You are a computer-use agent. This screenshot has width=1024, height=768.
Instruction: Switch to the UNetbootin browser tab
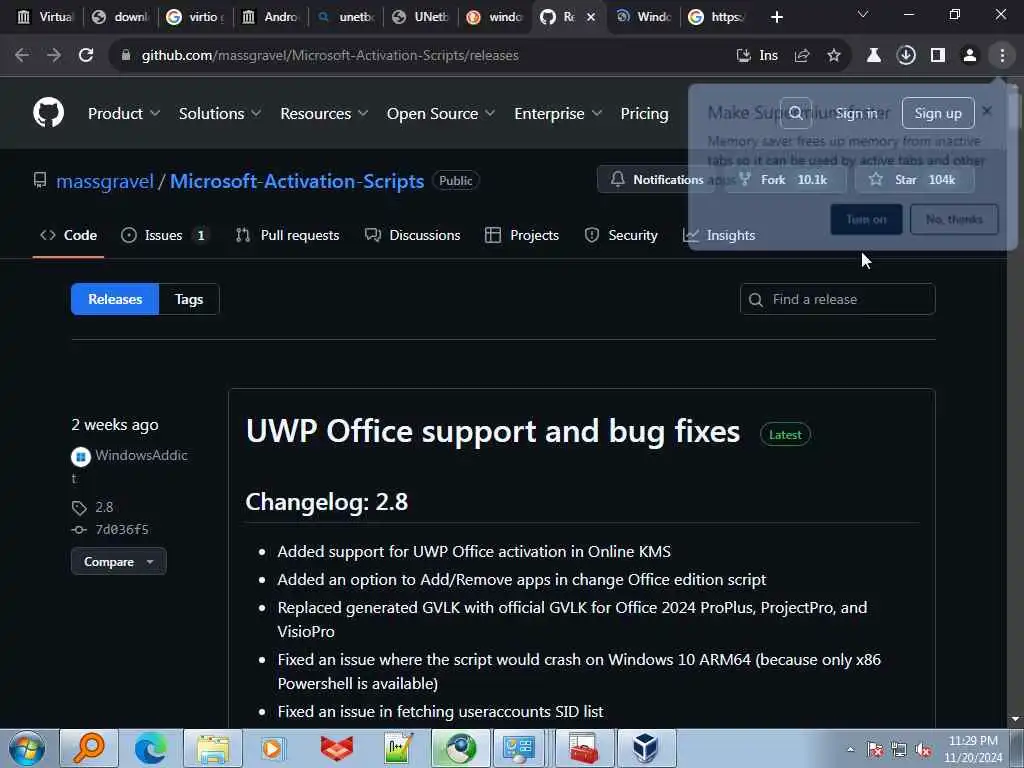421,17
